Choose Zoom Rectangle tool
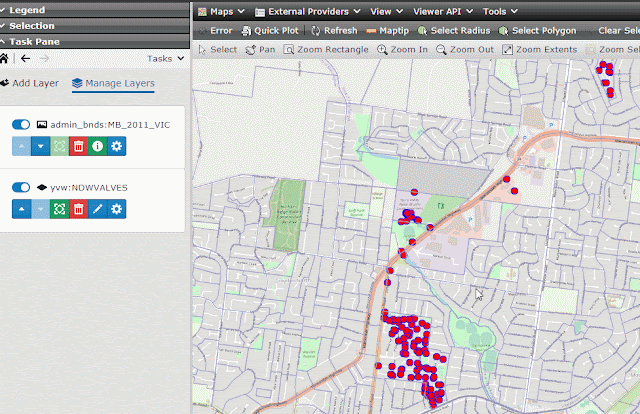This screenshot has width=640, height=414. click(326, 50)
